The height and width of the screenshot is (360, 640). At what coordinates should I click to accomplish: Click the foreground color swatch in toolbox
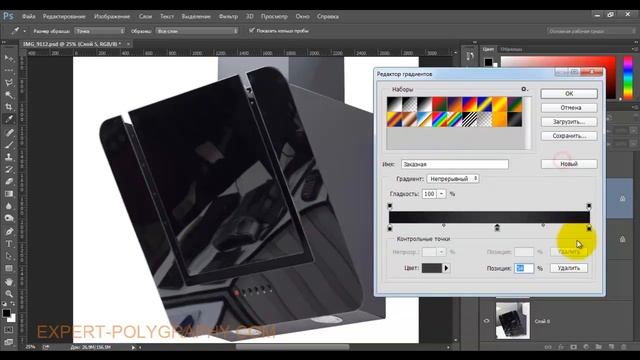coord(6,313)
